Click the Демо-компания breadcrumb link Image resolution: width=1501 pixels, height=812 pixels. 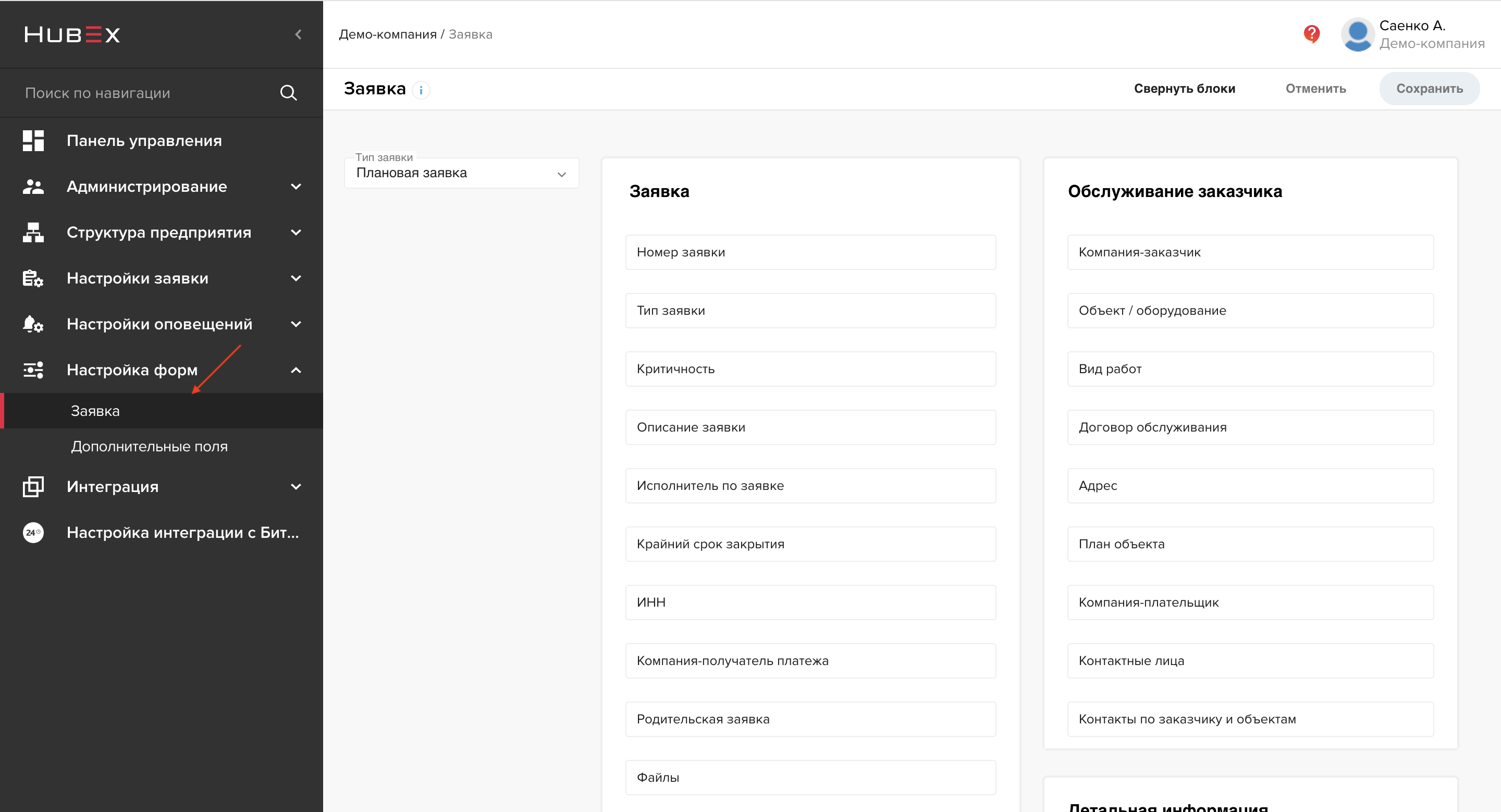pos(387,34)
